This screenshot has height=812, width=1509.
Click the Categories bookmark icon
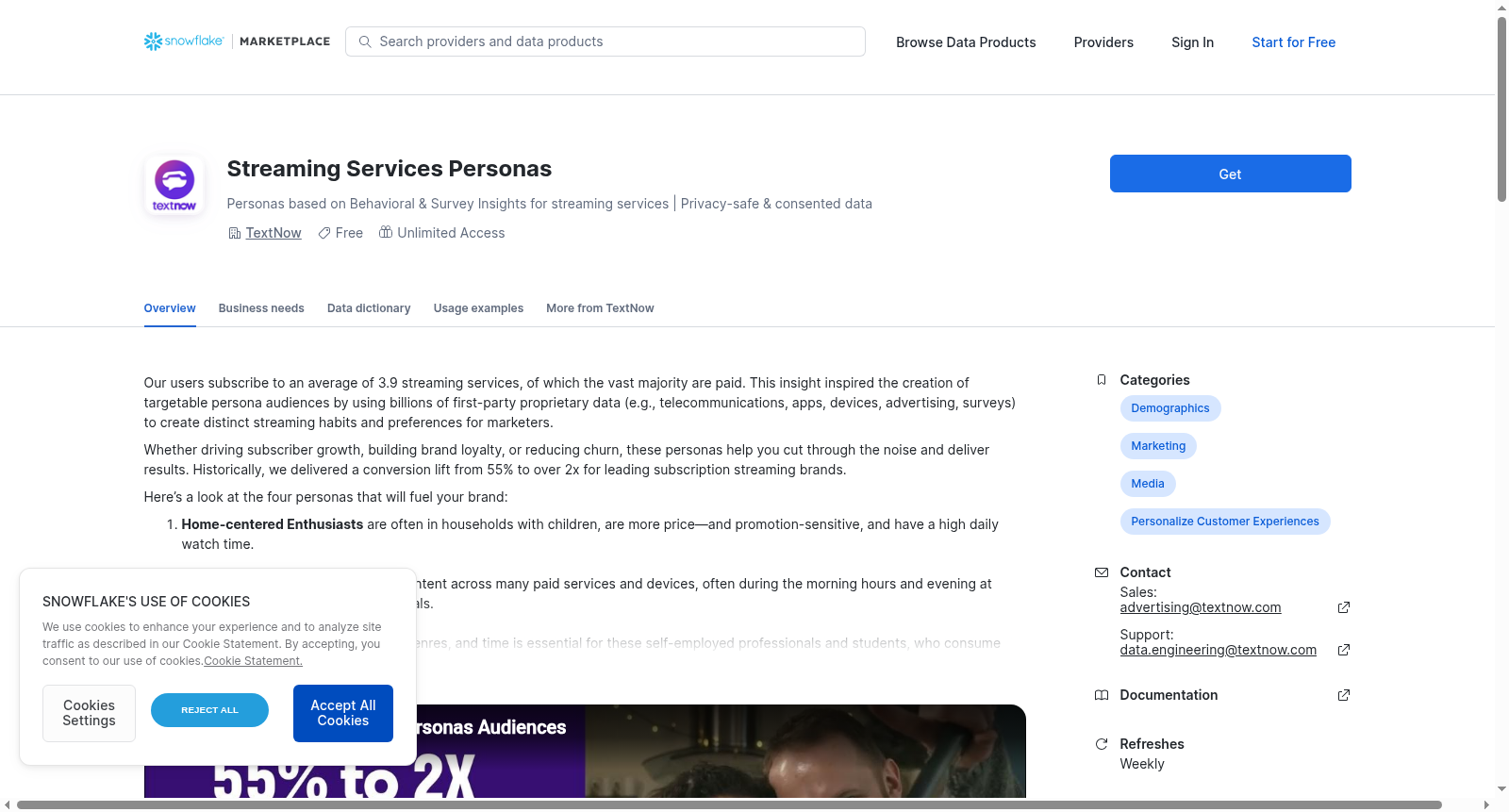point(1102,380)
